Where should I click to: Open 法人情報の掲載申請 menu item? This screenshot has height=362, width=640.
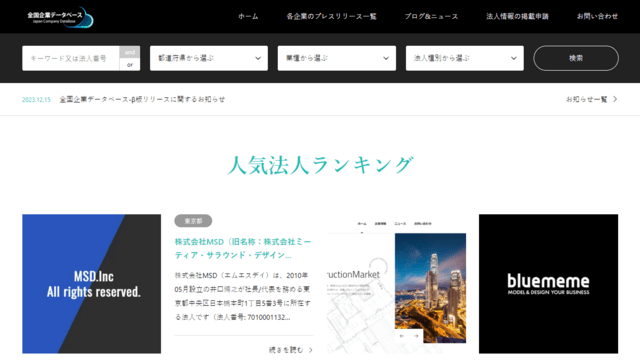pyautogui.click(x=517, y=16)
